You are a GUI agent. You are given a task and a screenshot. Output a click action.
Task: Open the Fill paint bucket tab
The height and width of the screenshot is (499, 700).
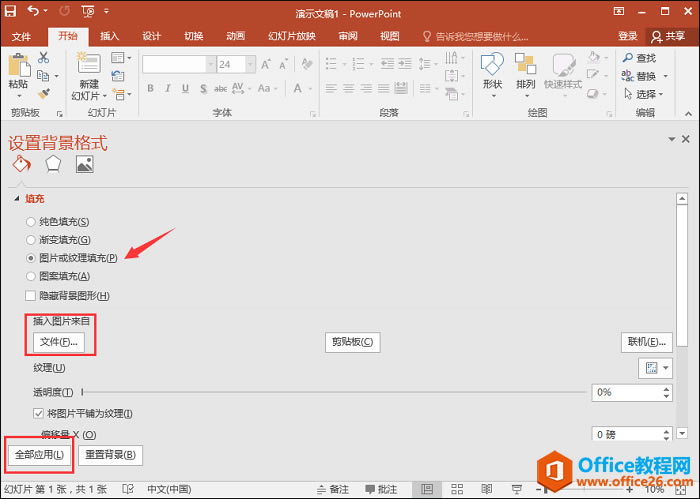click(21, 164)
